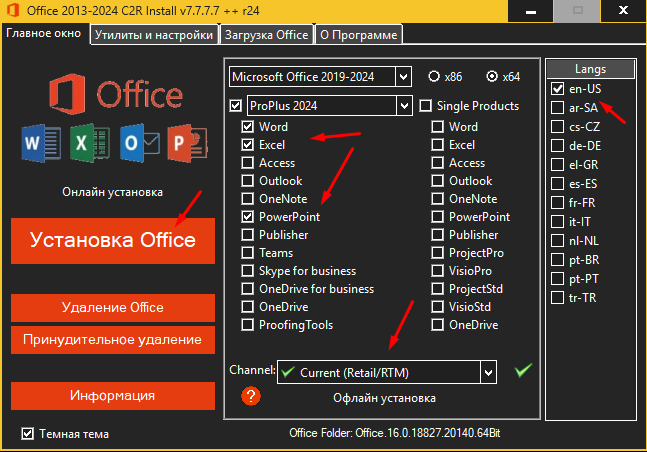Click the orange question mark help icon
The width and height of the screenshot is (647, 452).
tap(250, 396)
